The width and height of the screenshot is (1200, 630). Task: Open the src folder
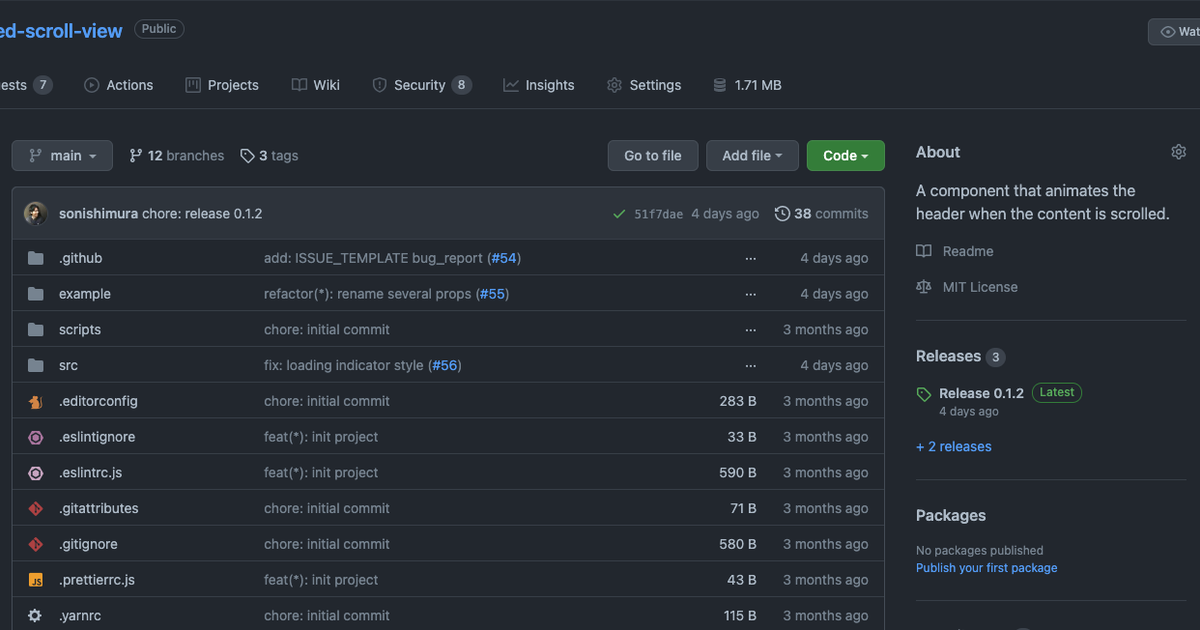[x=68, y=365]
